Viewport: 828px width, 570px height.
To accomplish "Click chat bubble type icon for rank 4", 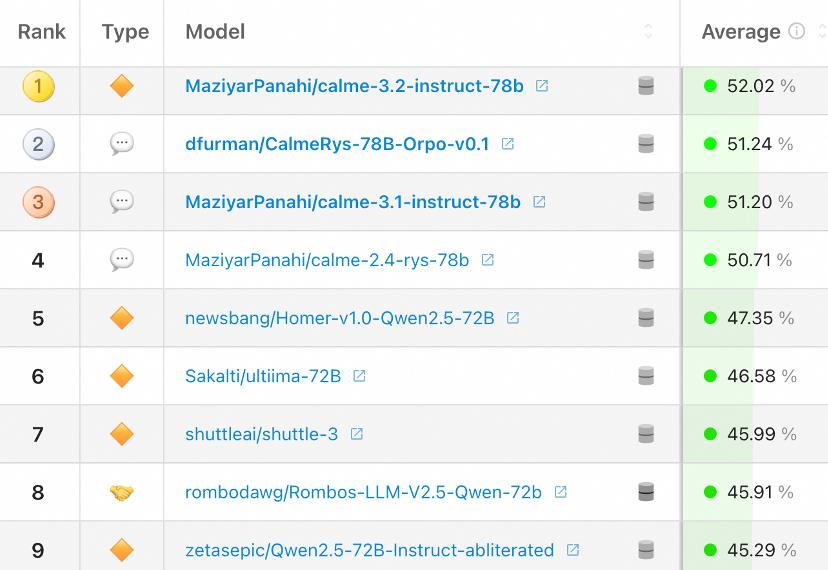I will pos(121,260).
